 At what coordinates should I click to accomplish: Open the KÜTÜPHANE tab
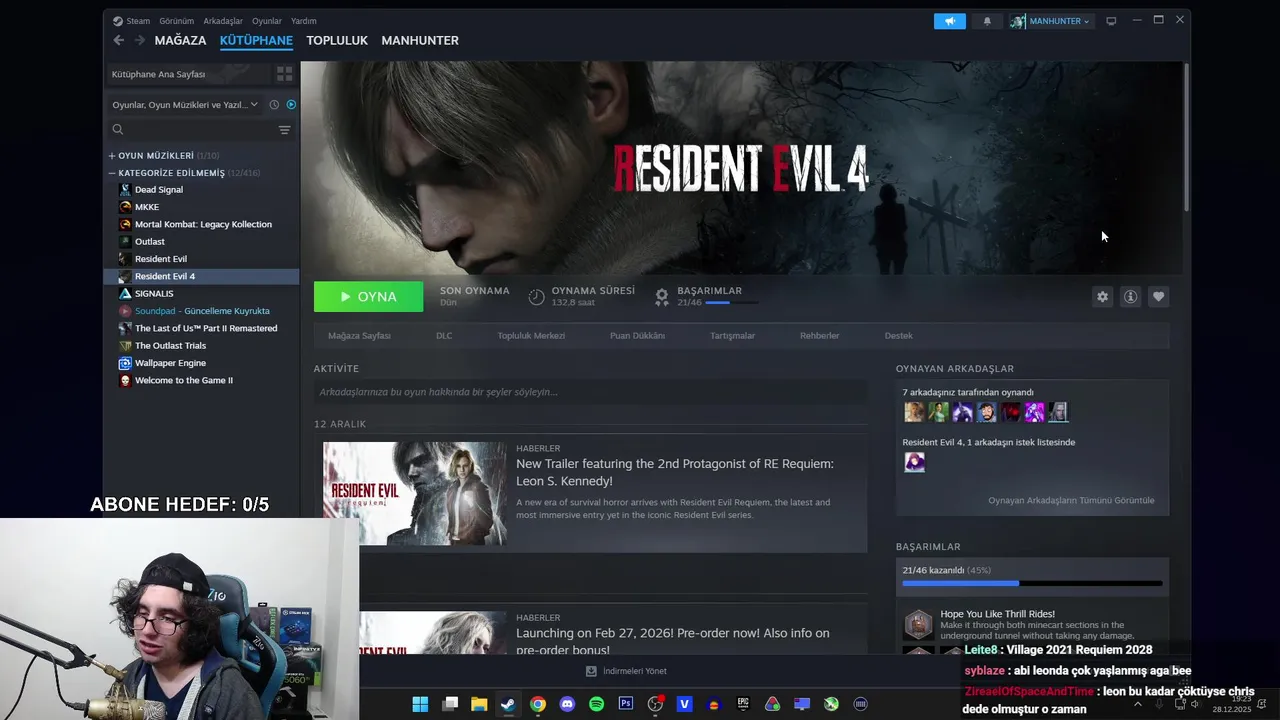(256, 41)
